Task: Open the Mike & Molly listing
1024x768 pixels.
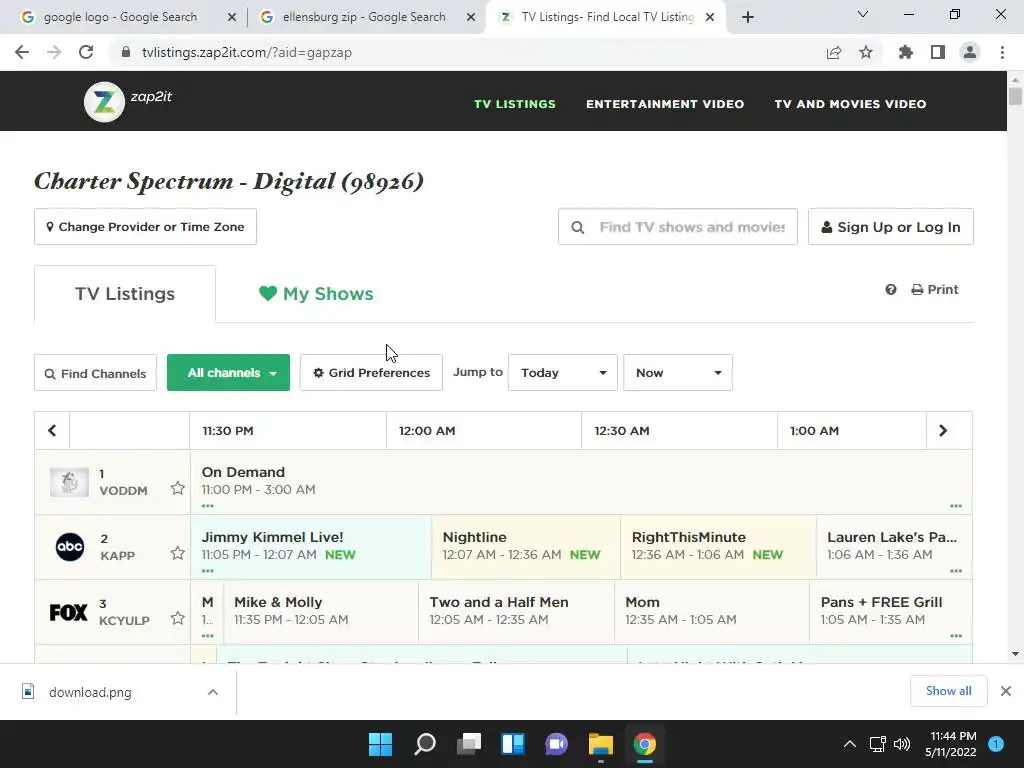Action: point(321,611)
